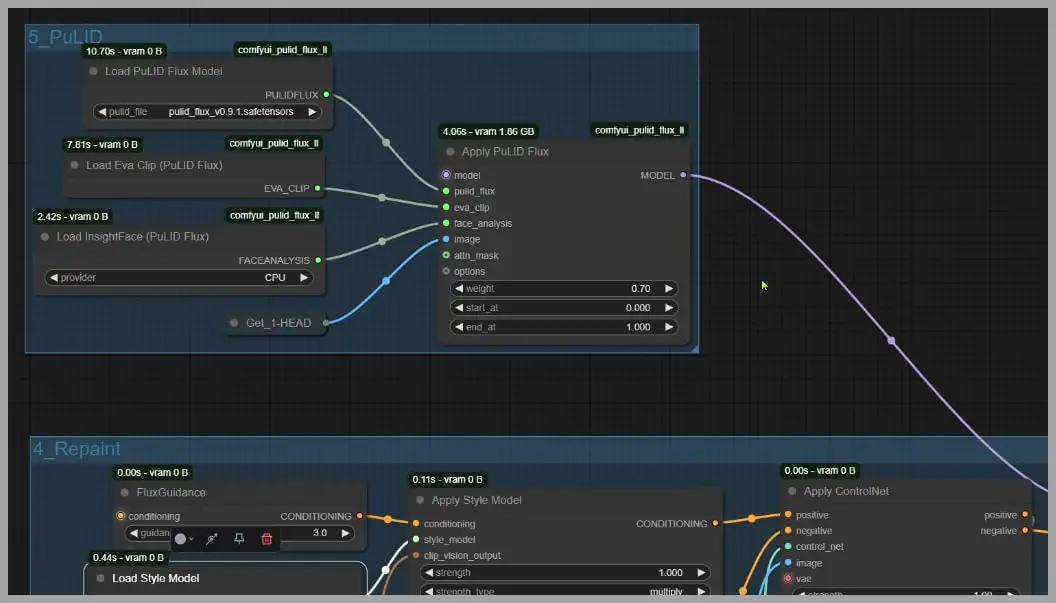
Task: Collapse the Apply Style Model node
Action: [420, 500]
